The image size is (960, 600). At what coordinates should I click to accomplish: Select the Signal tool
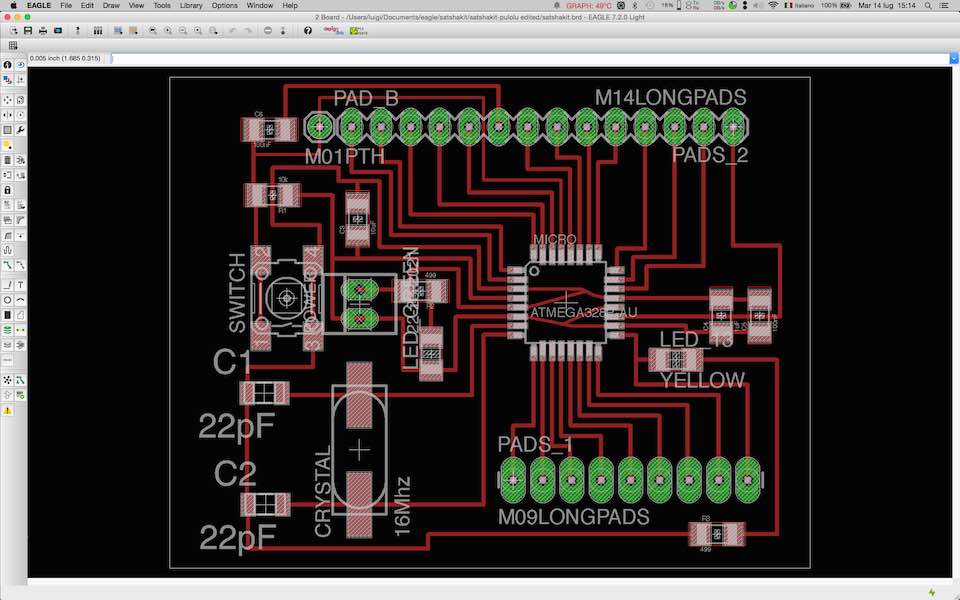(x=20, y=329)
